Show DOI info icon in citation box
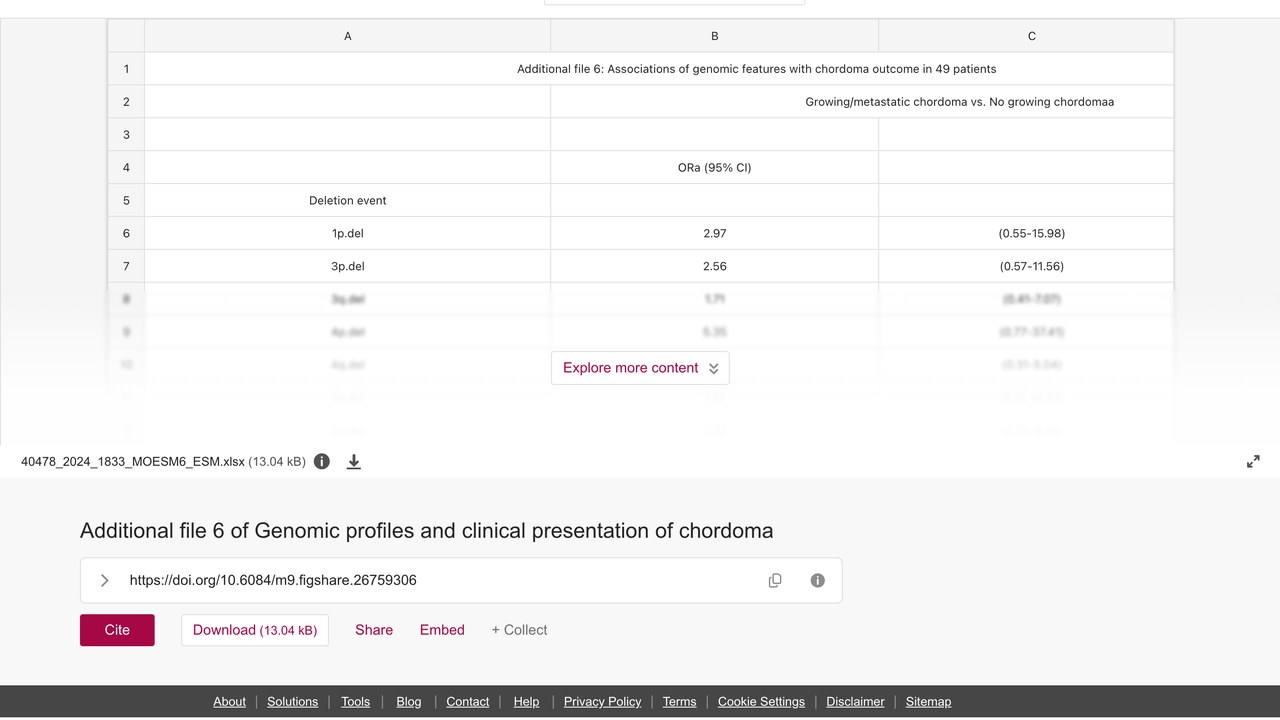Screen dimensions: 1280x720 [x=818, y=581]
